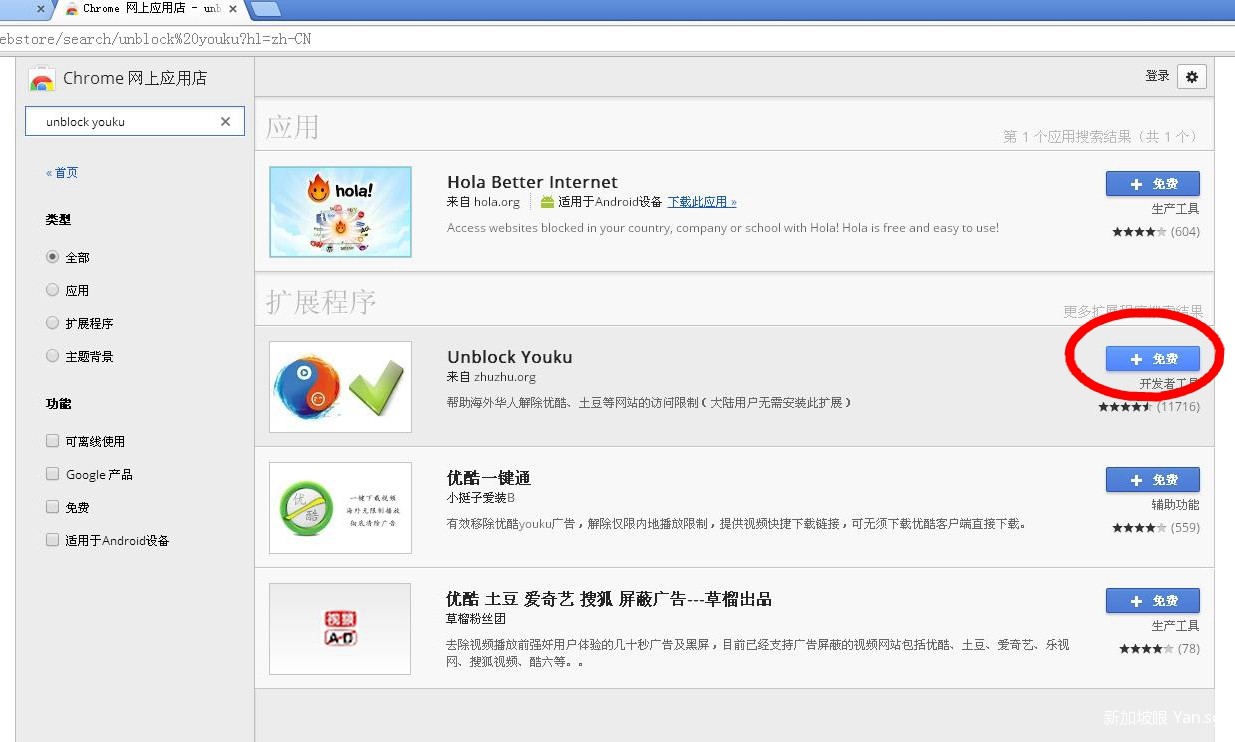Check the Google 产品 filter
The image size is (1235, 742).
click(x=53, y=474)
